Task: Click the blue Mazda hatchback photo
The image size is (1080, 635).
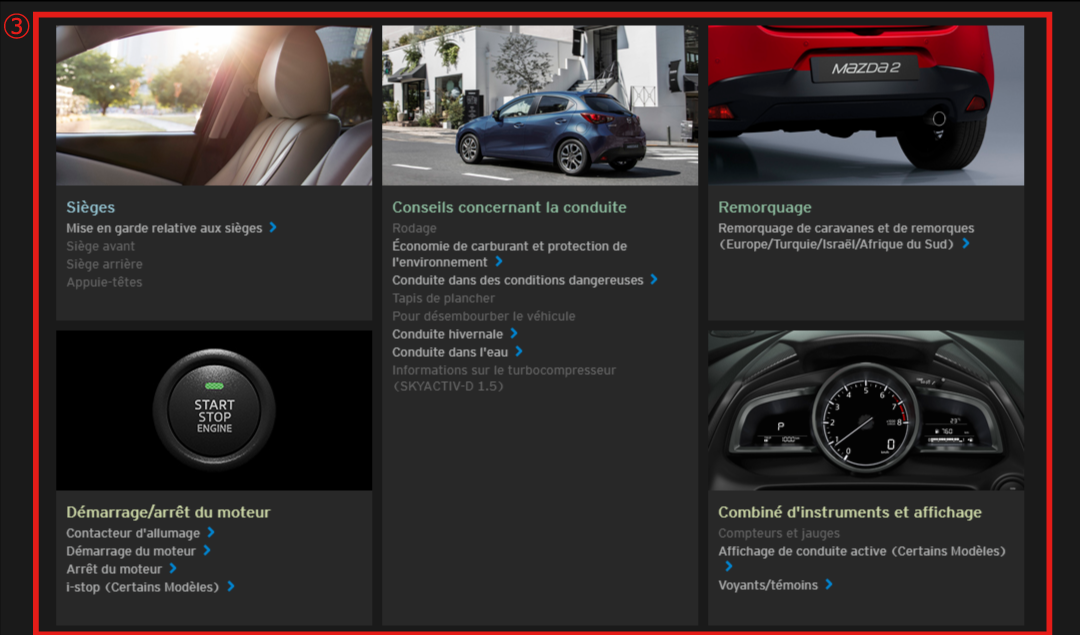Action: click(540, 105)
